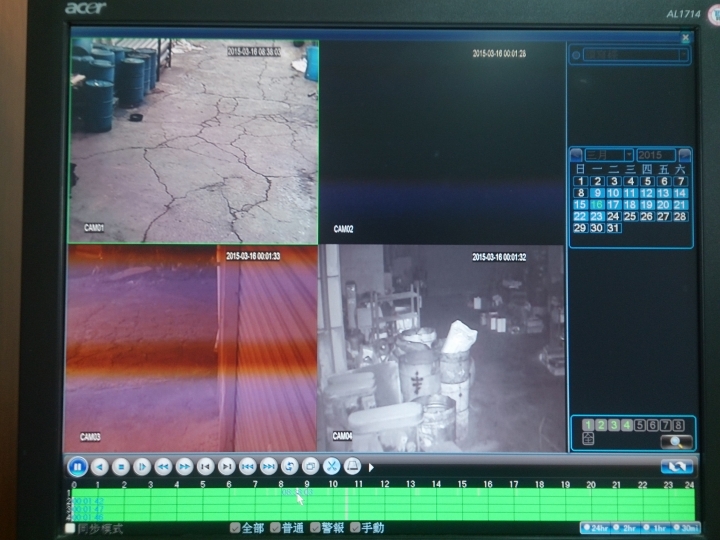Click the reverse play button
The width and height of the screenshot is (720, 540).
pyautogui.click(x=100, y=467)
